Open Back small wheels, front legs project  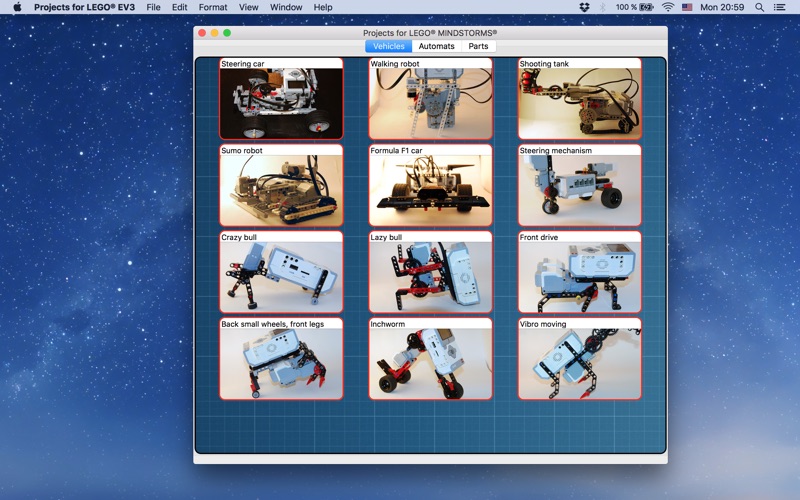(281, 359)
